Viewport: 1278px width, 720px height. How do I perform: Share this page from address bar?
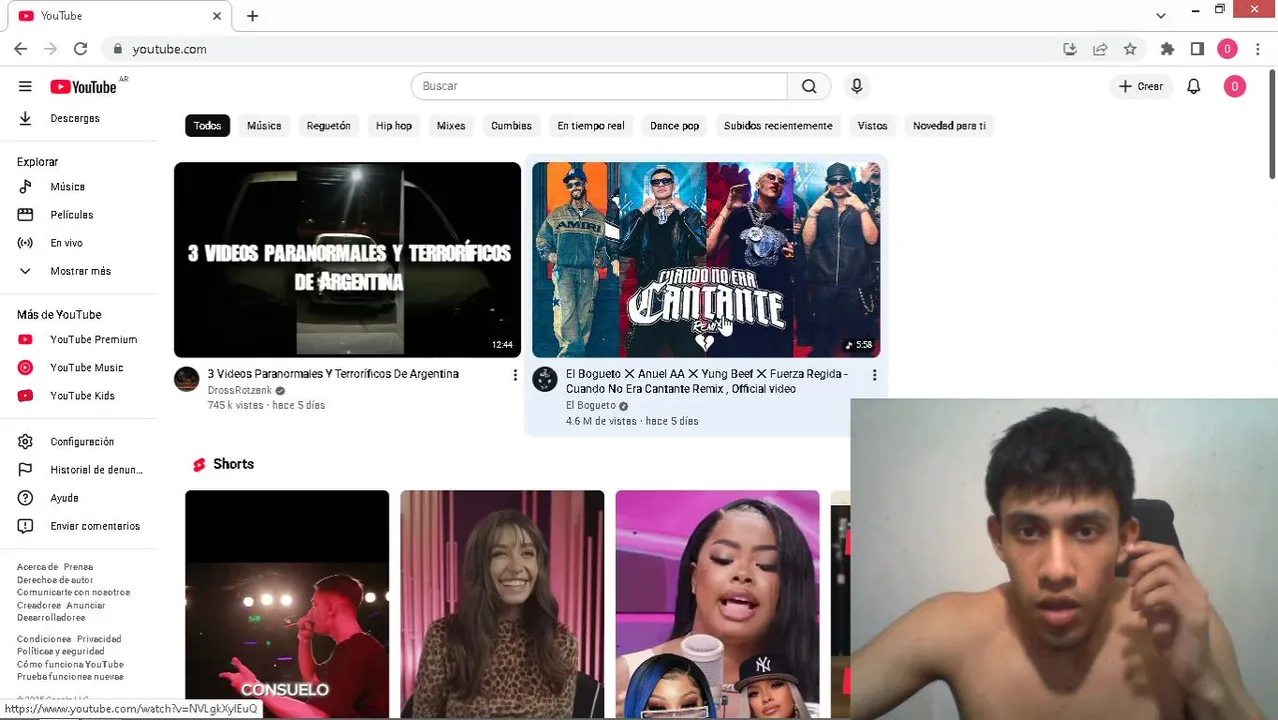click(x=1100, y=49)
